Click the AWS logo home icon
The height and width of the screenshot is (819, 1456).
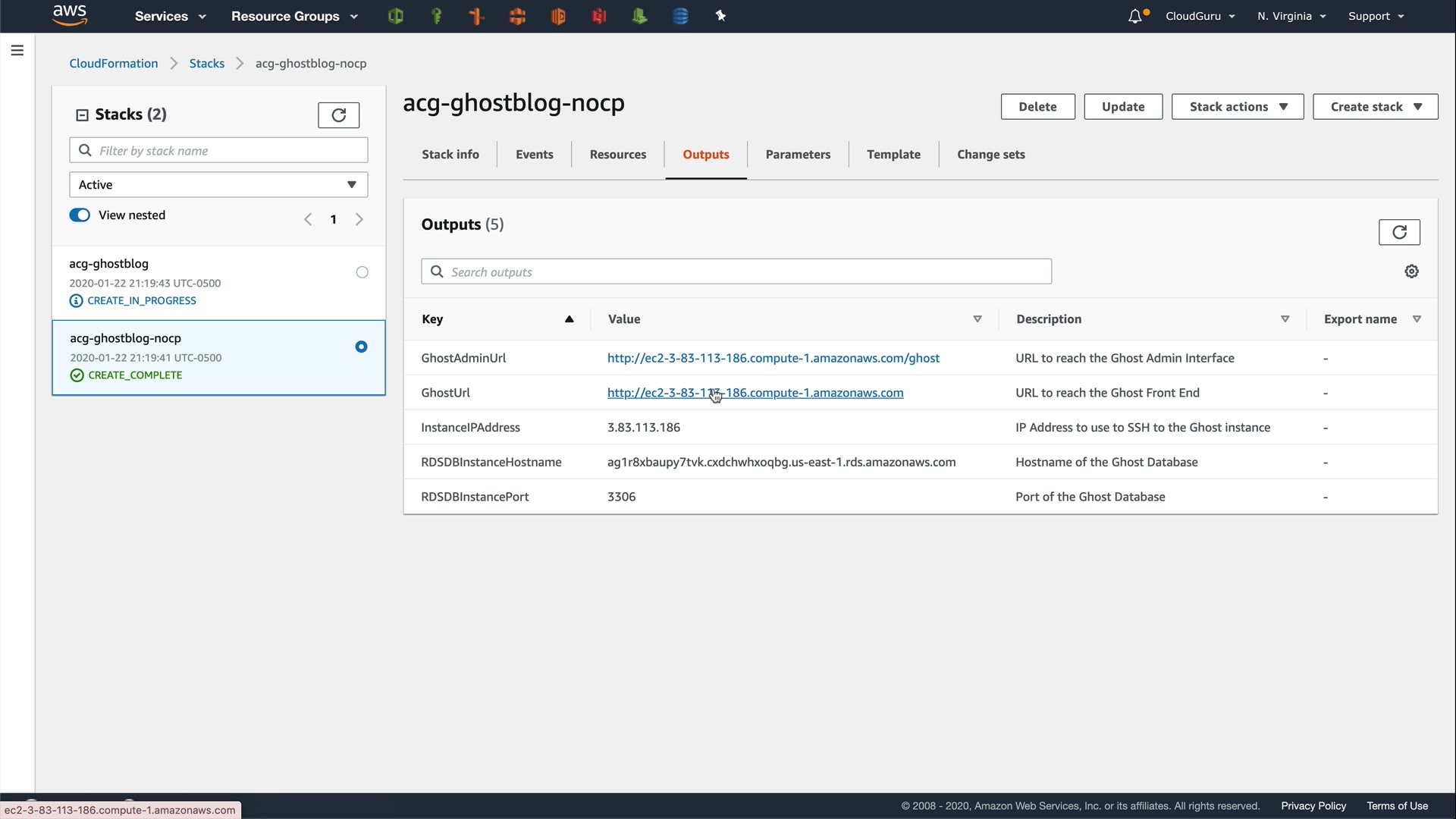click(x=70, y=15)
